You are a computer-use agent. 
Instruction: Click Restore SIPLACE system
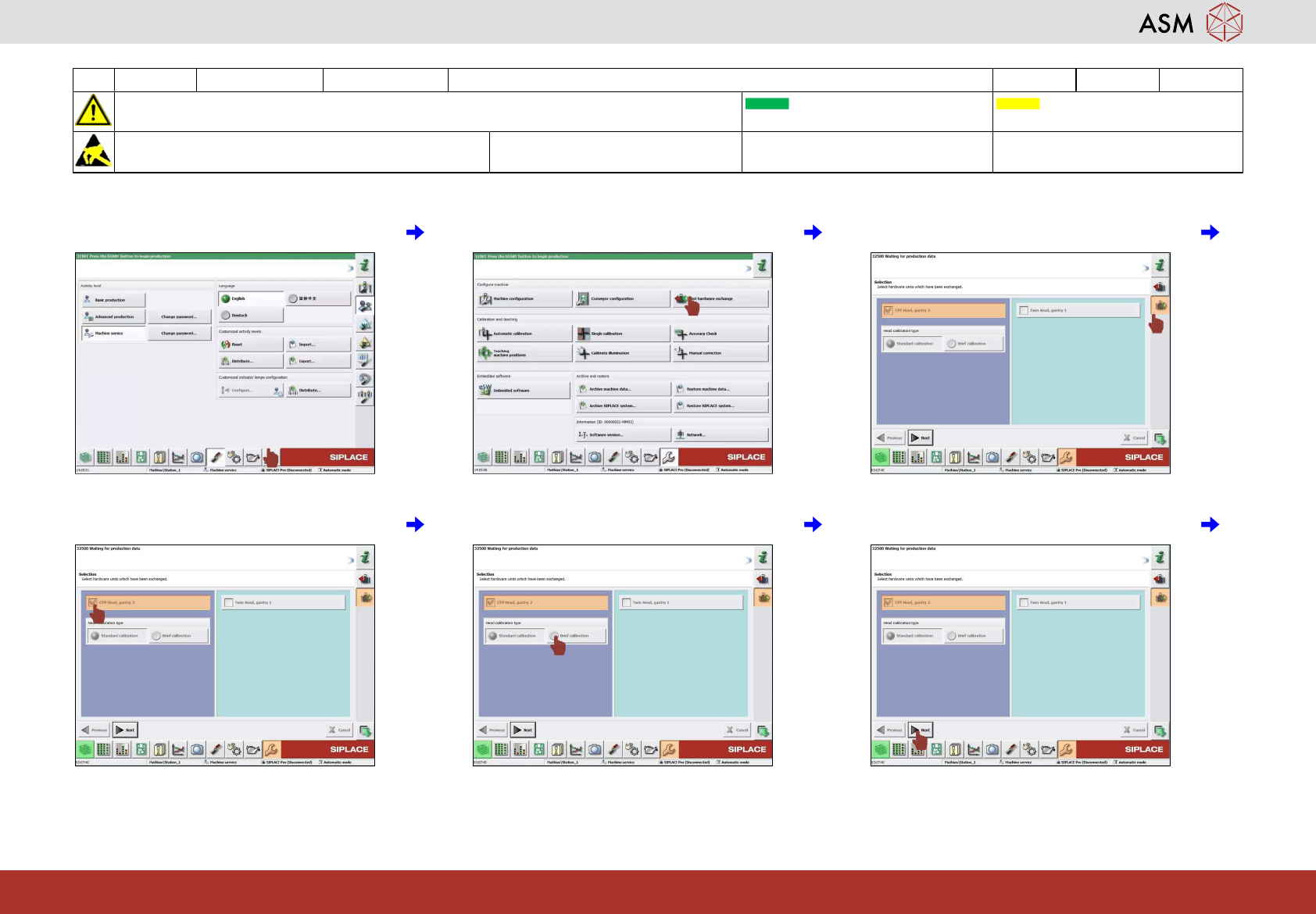(x=721, y=405)
